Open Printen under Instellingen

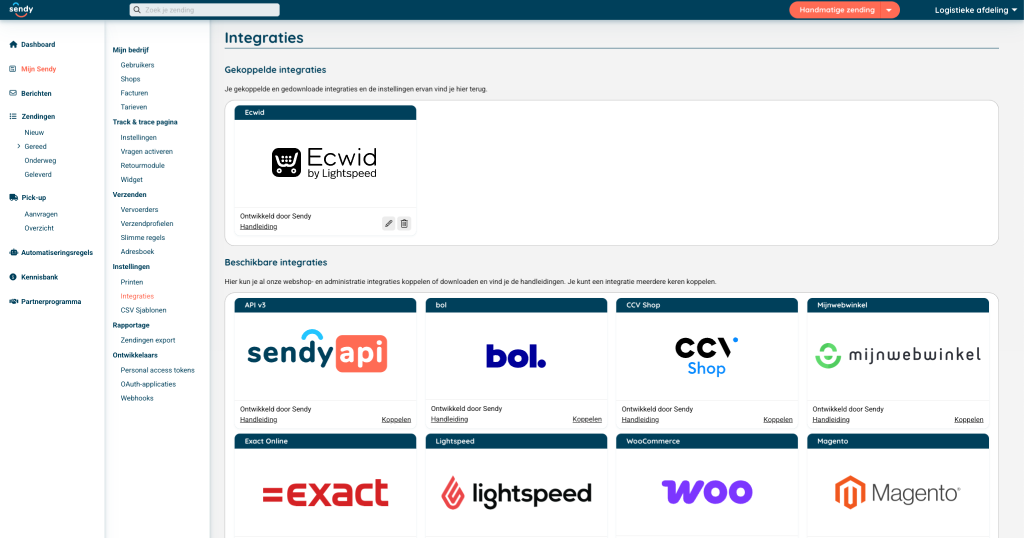(131, 282)
